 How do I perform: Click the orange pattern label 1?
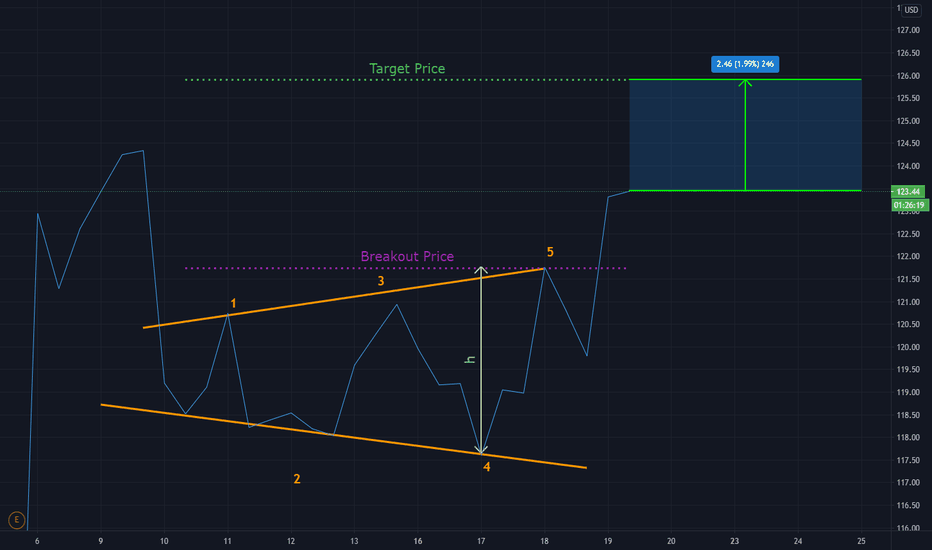pos(233,303)
